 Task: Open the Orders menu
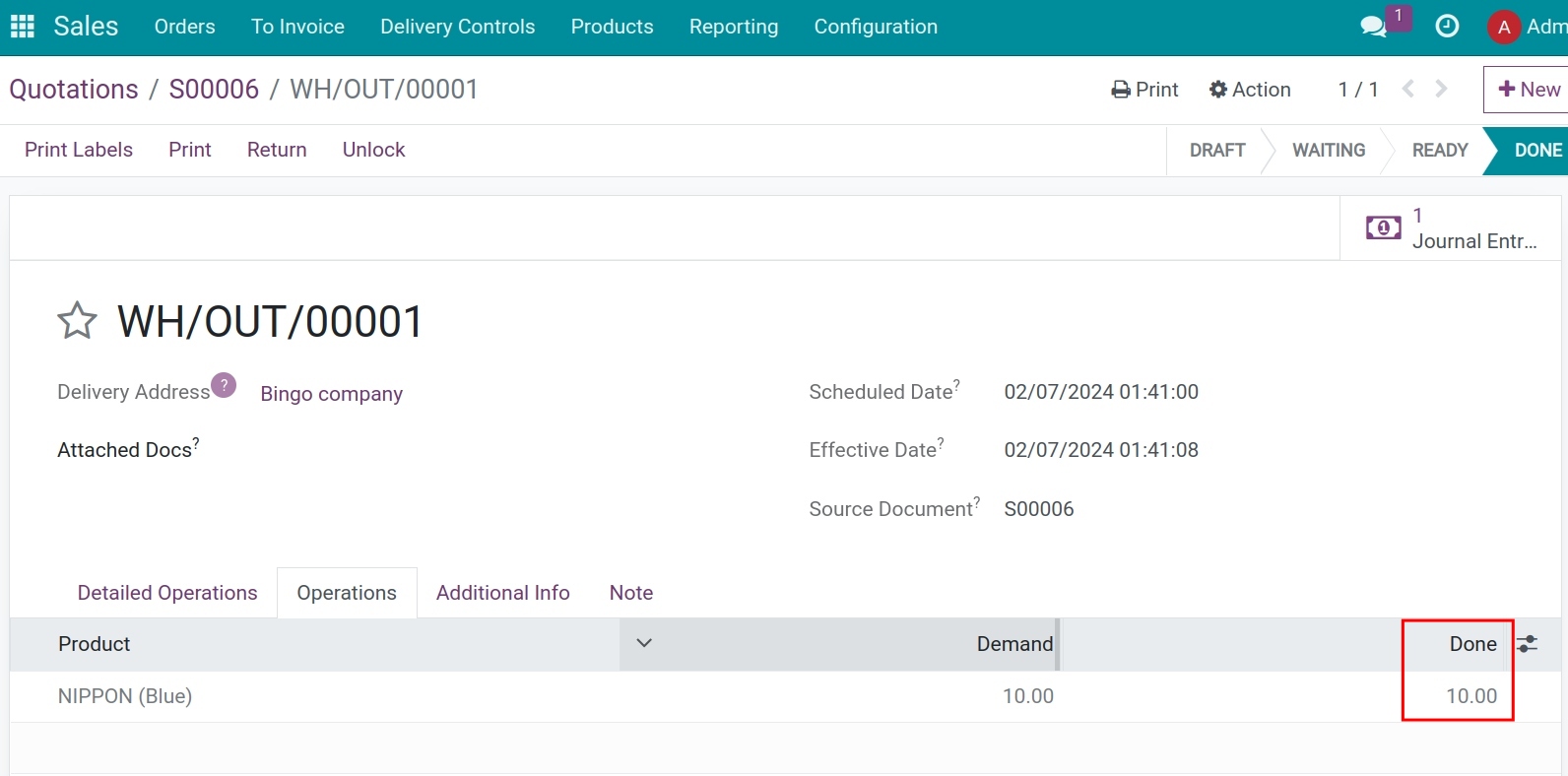(x=184, y=27)
